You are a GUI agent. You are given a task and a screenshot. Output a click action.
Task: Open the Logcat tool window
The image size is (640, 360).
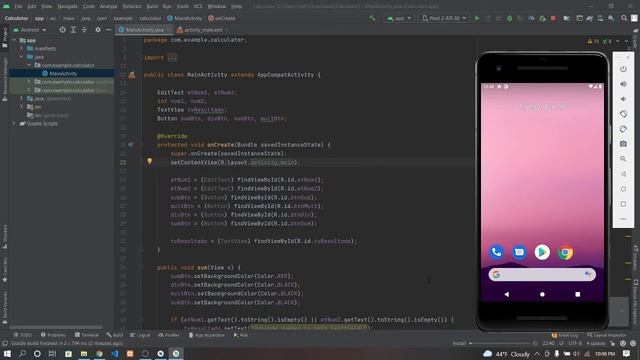point(140,335)
